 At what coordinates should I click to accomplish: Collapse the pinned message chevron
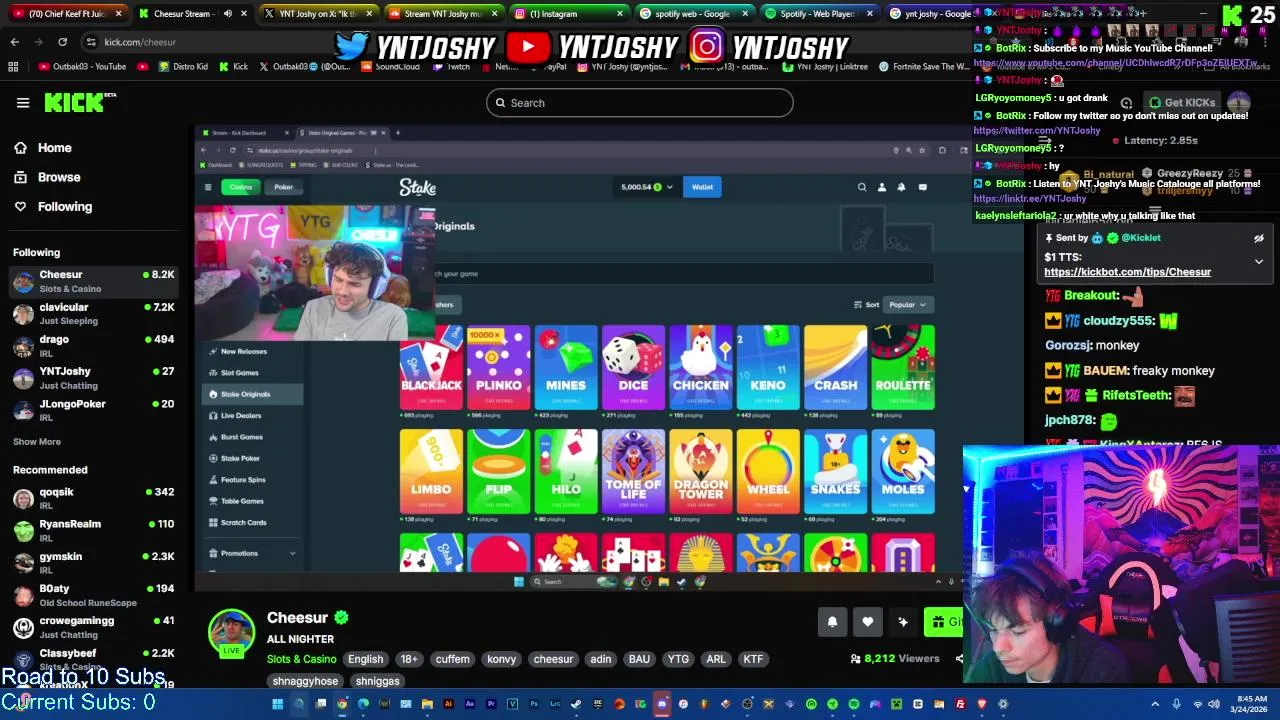click(x=1259, y=261)
